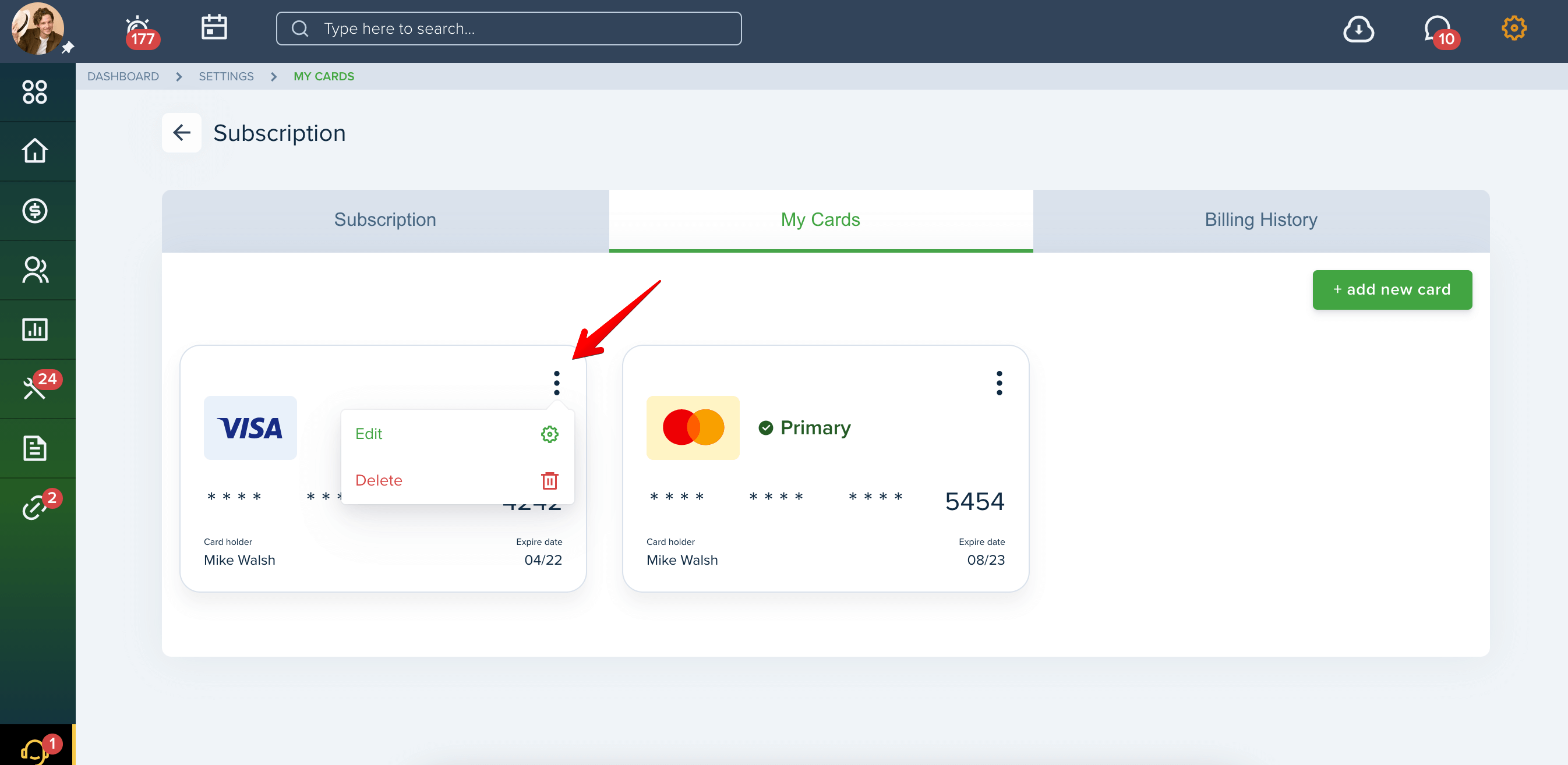Click the Primary label on Mastercard
1568x765 pixels.
click(x=815, y=428)
